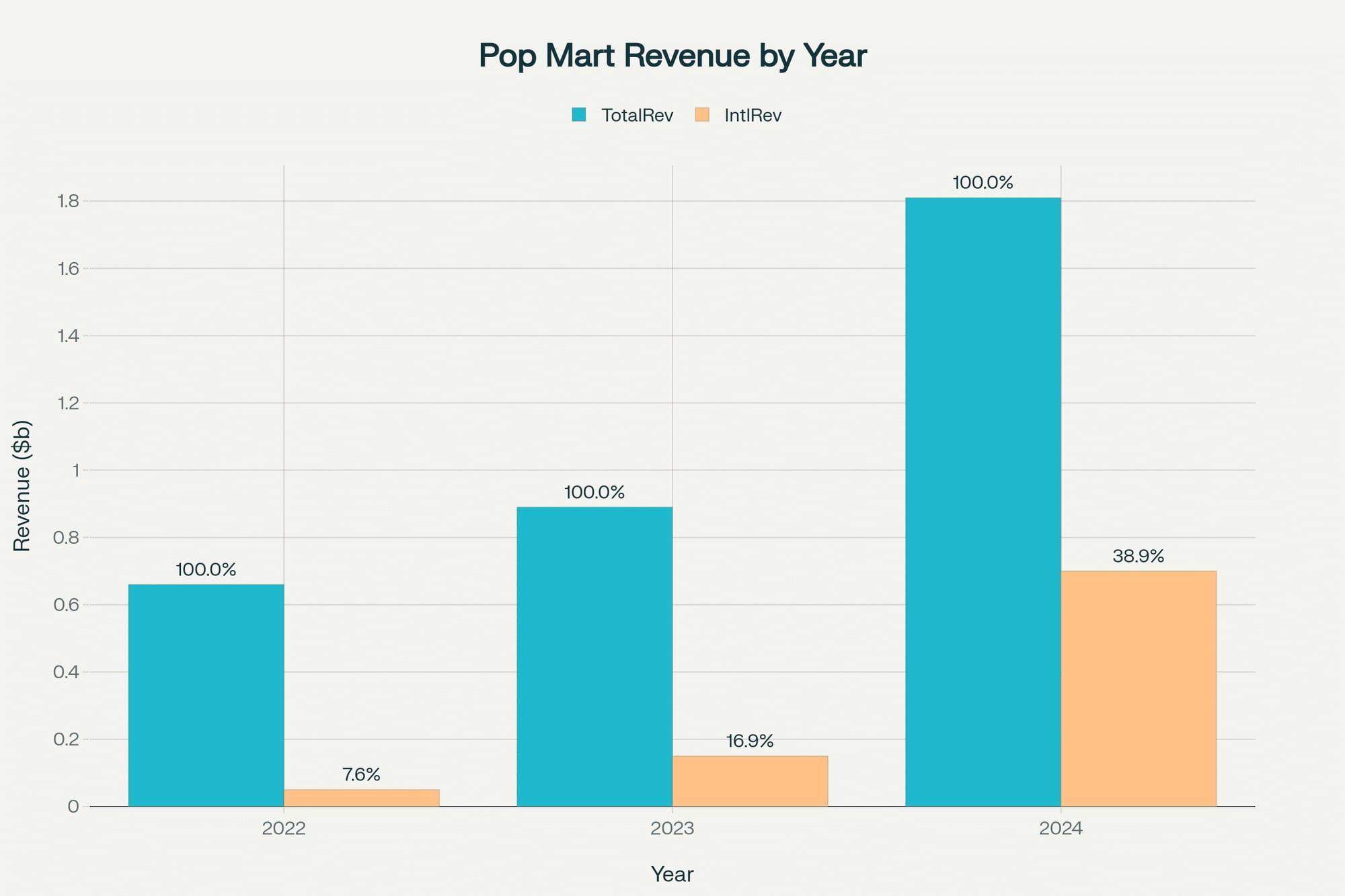
Task: Click the 7.6% data label
Action: (x=362, y=774)
